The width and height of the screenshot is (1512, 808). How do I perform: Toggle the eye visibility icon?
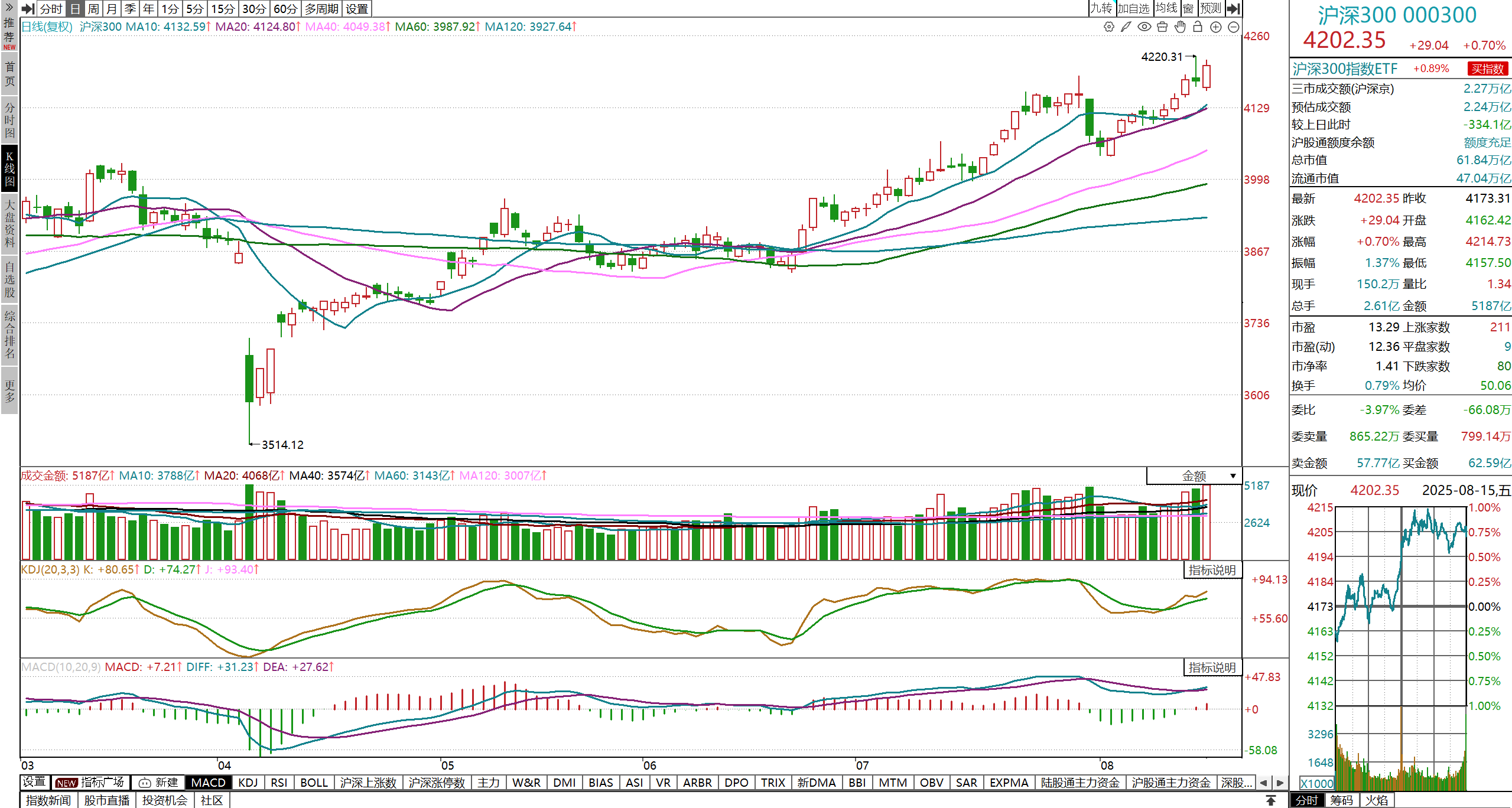click(x=1144, y=27)
